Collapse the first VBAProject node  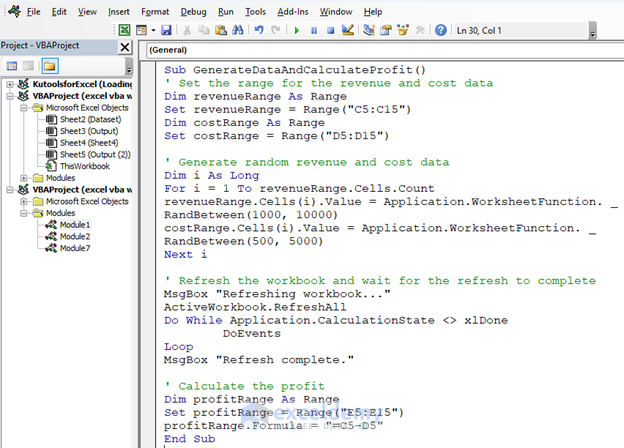(x=10, y=96)
